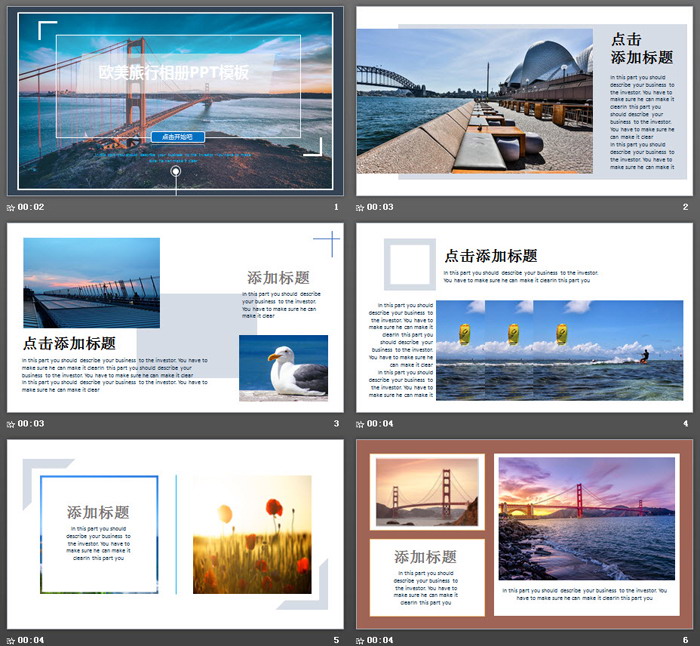Viewport: 700px width, 646px height.
Task: Click the transition star icon under slide 1
Action: (x=11, y=207)
